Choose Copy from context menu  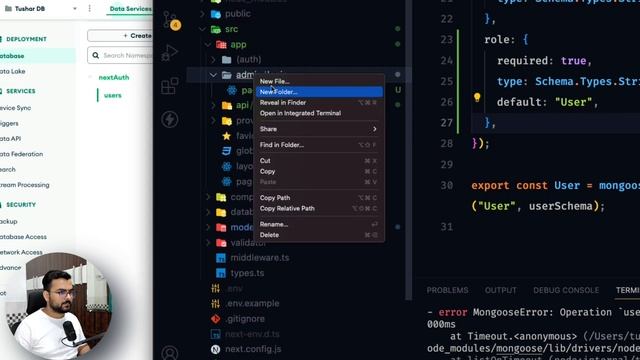[319, 171]
